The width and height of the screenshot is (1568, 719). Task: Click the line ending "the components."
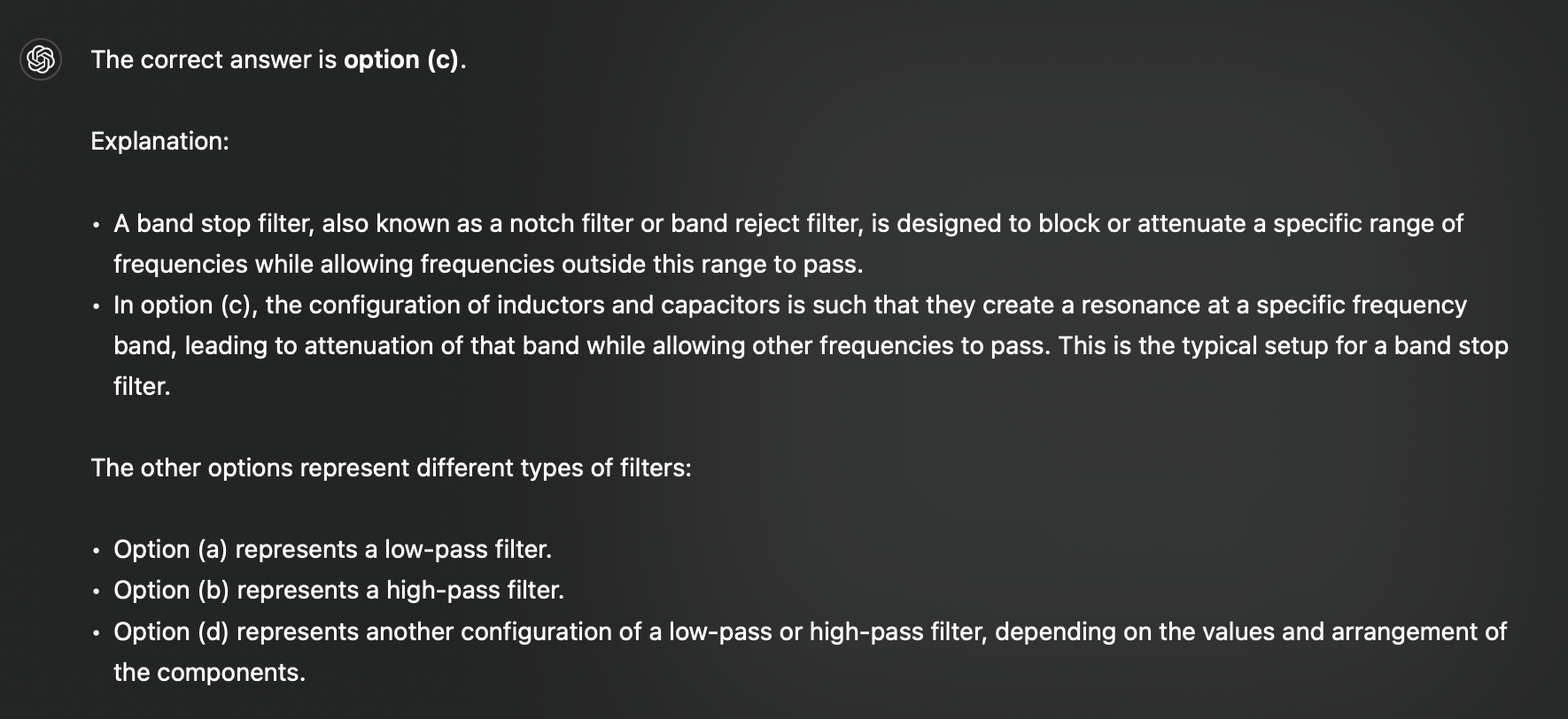point(209,672)
